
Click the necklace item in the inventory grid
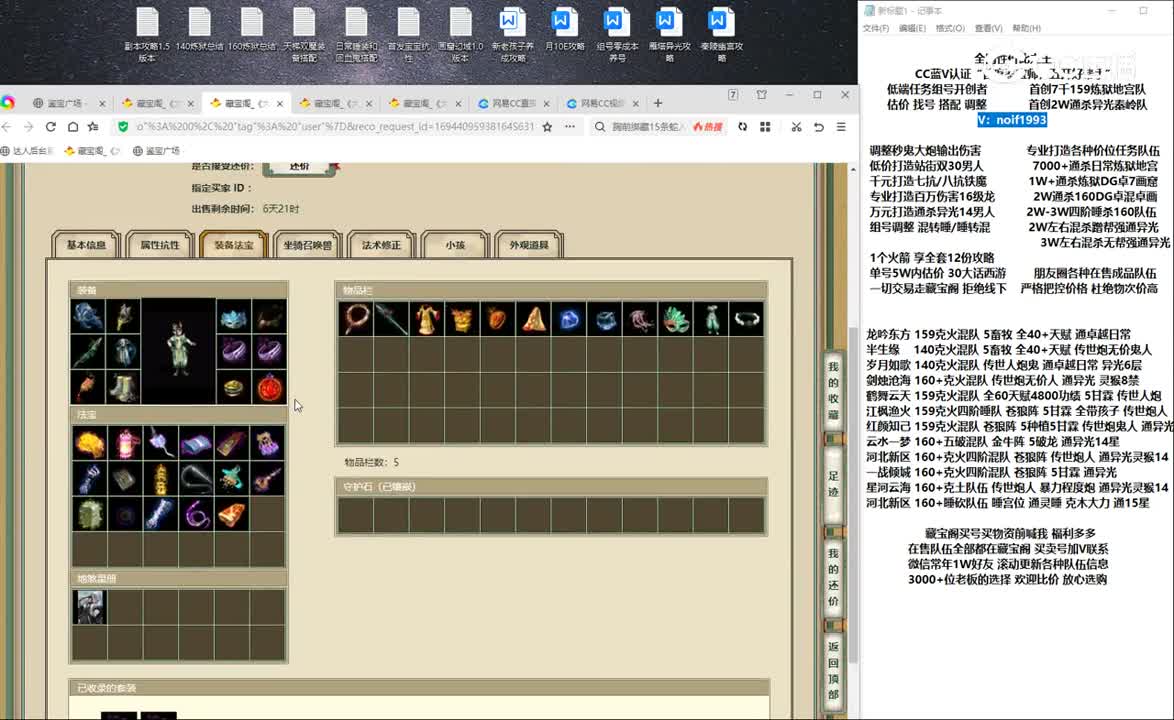pos(355,320)
